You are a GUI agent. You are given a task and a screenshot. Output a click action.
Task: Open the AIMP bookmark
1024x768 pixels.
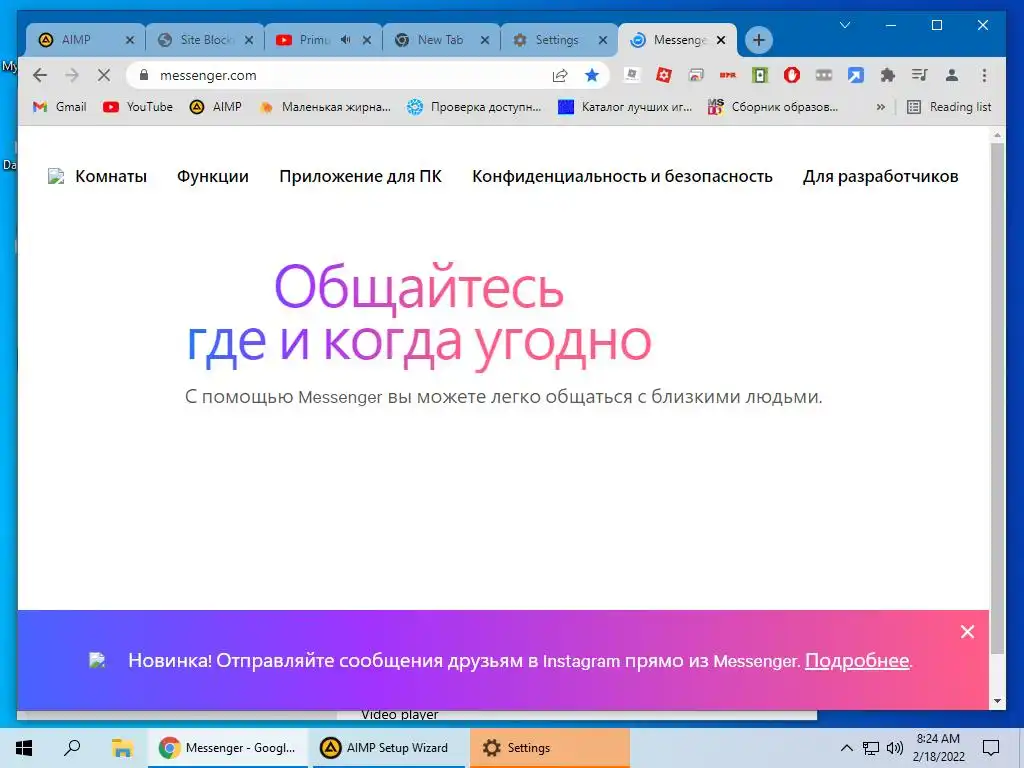216,106
